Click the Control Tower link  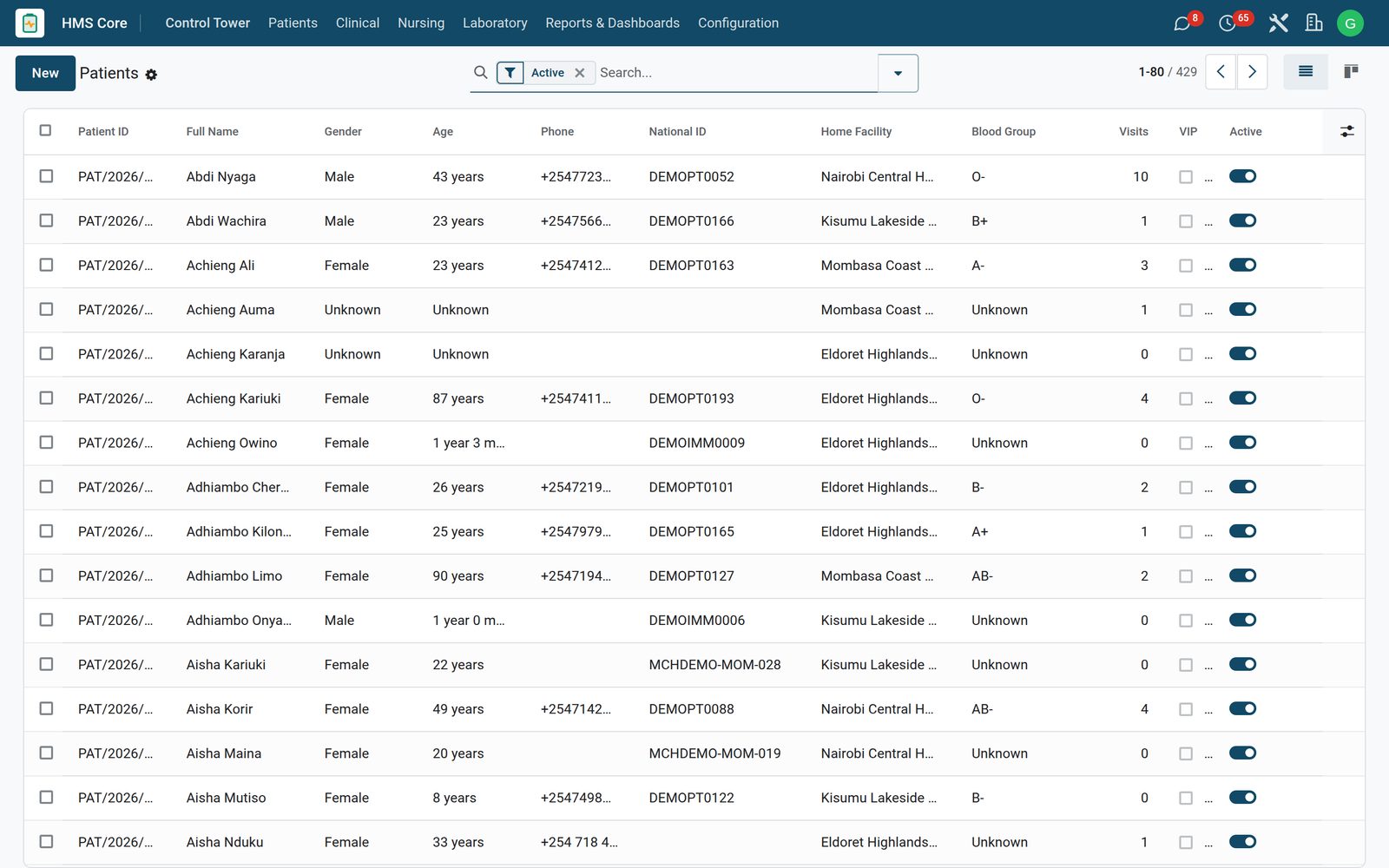(207, 23)
